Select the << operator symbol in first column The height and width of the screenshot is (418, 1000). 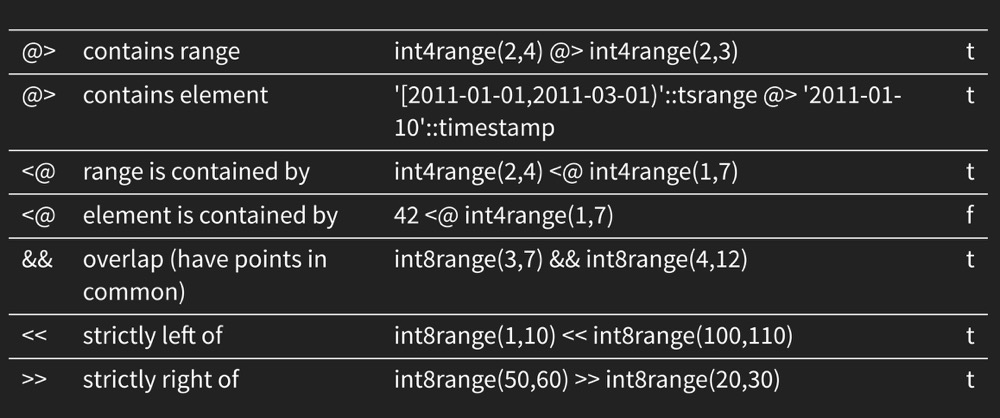click(x=37, y=335)
